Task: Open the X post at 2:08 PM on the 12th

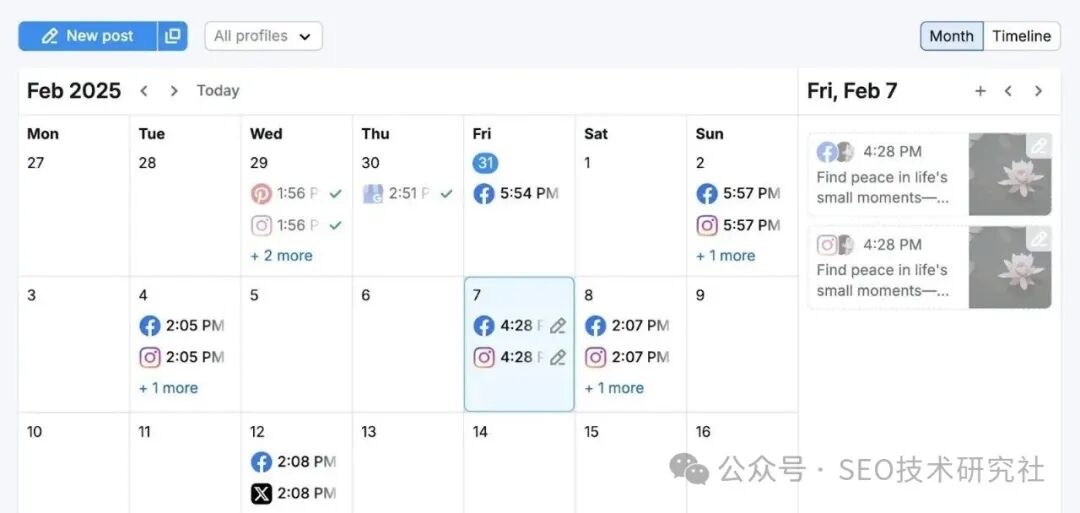Action: (x=294, y=493)
